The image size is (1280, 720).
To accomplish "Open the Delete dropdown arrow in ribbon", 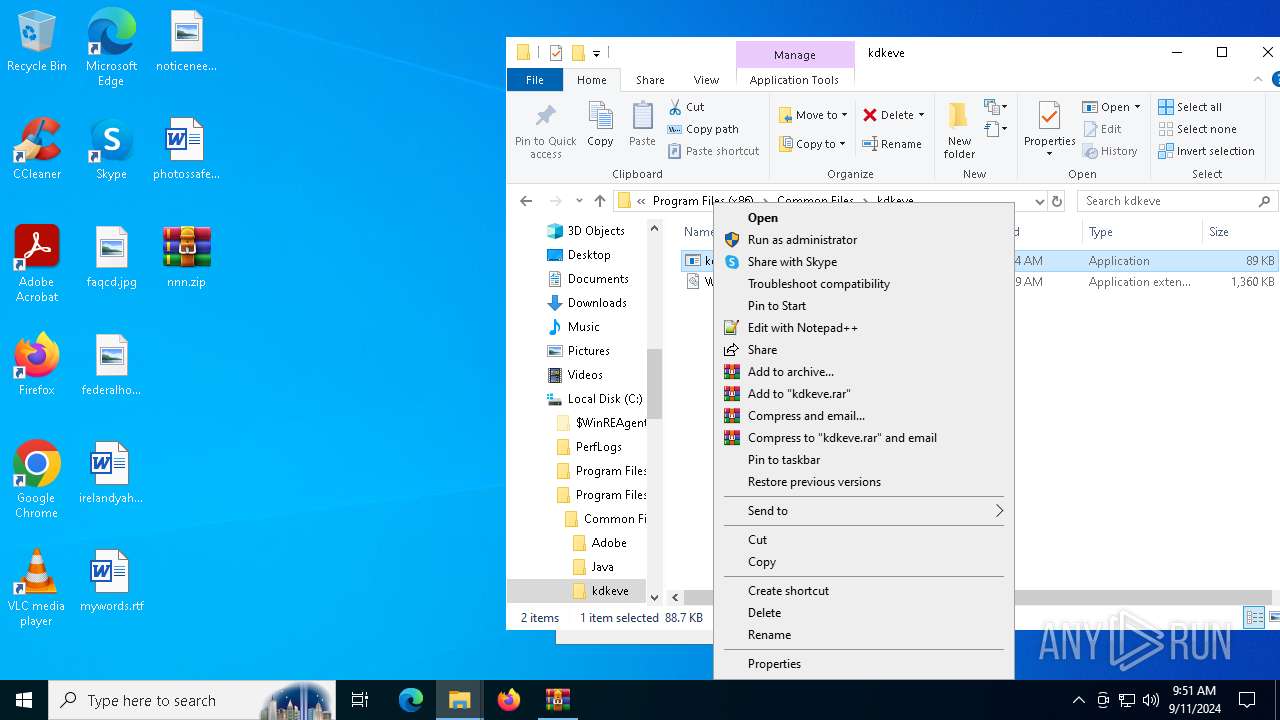I will click(x=921, y=115).
